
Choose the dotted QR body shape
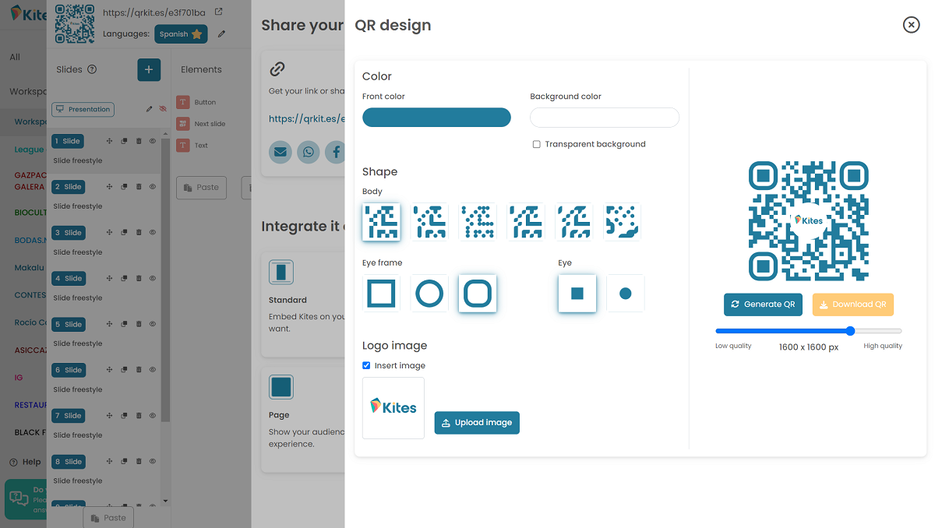click(x=478, y=222)
